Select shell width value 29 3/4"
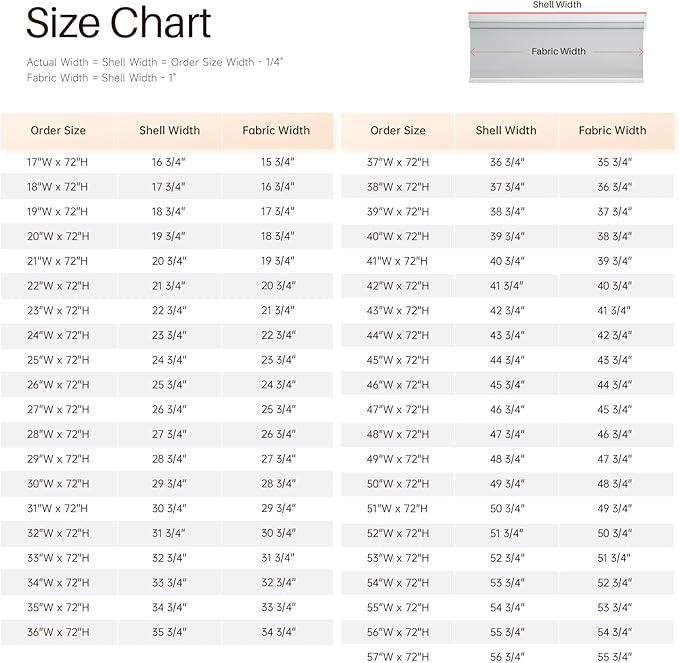Screen dimensions: 679x663 click(x=169, y=484)
